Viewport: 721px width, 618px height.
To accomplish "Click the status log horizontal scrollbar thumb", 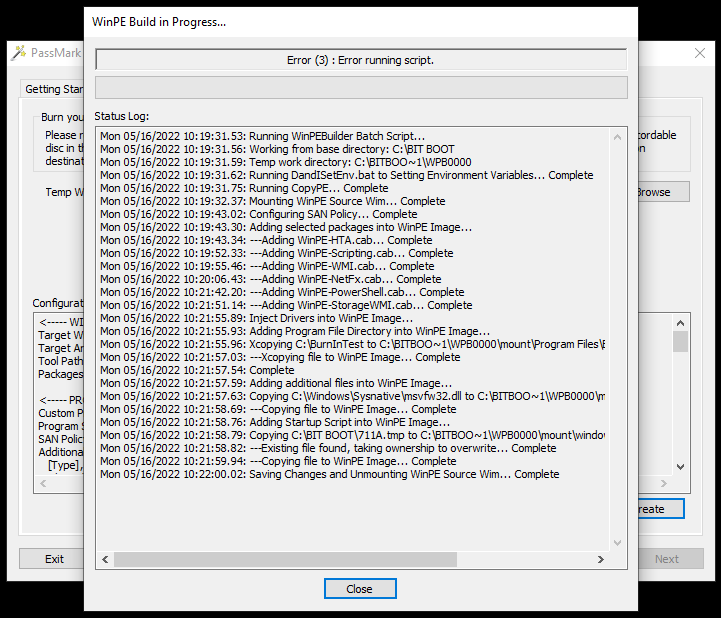I will coord(286,559).
